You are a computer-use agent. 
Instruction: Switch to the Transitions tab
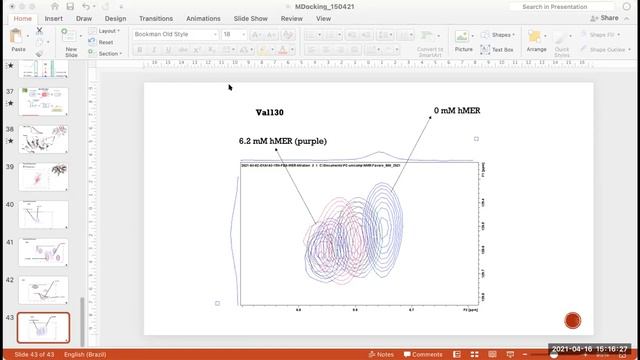(x=156, y=18)
